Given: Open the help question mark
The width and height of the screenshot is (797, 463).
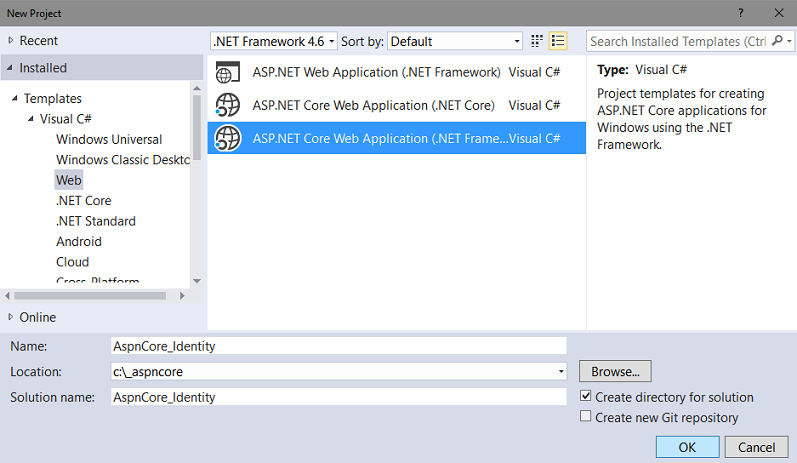Looking at the screenshot, I should click(741, 13).
